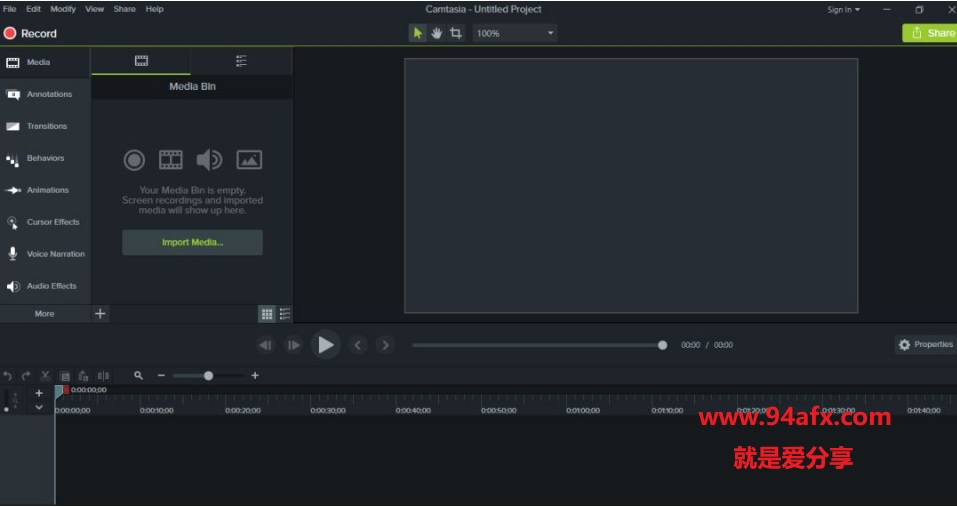
Task: Jump to previous media clip
Action: [x=358, y=345]
